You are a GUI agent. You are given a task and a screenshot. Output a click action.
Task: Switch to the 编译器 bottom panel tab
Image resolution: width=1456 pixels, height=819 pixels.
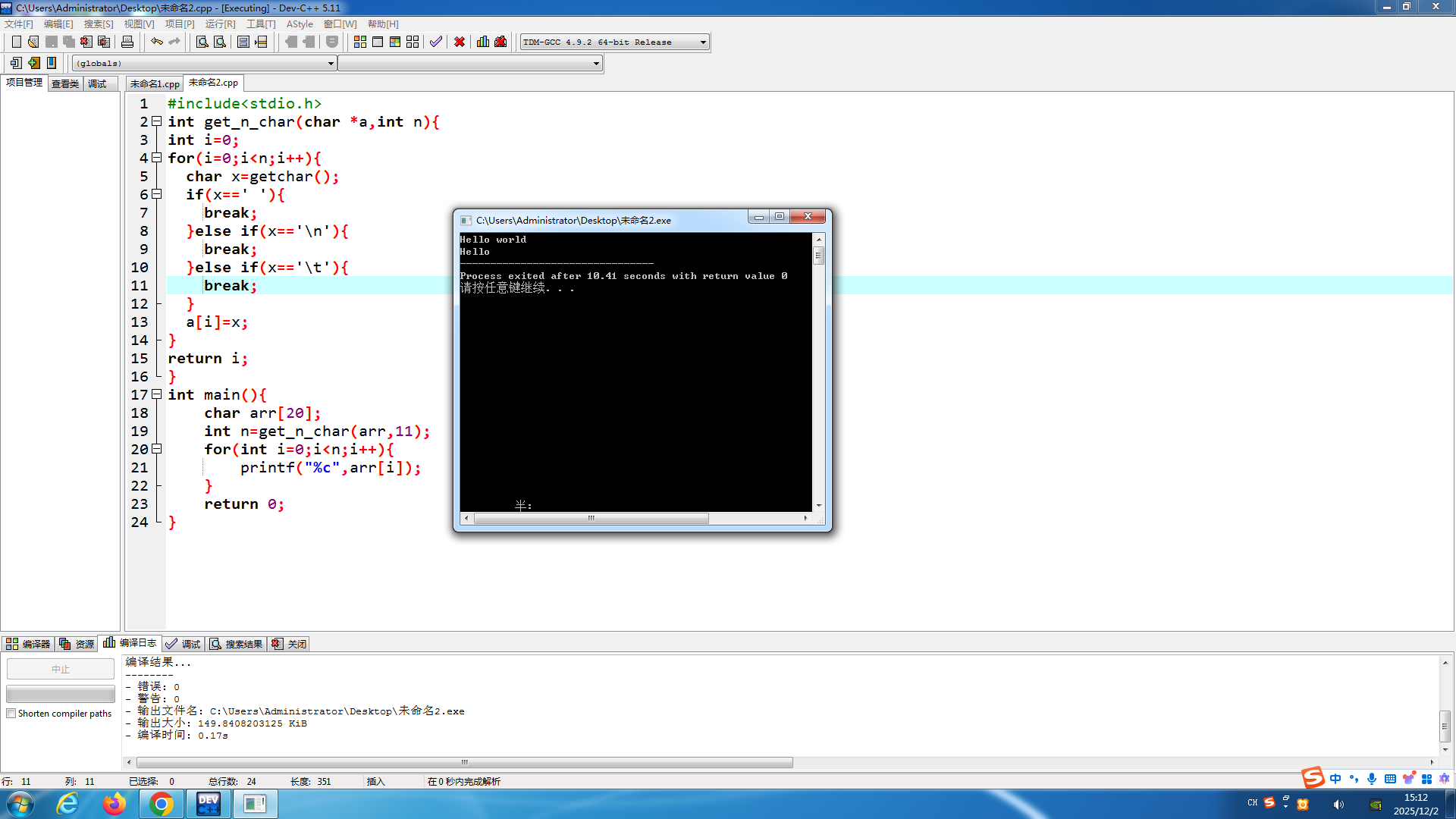[28, 644]
